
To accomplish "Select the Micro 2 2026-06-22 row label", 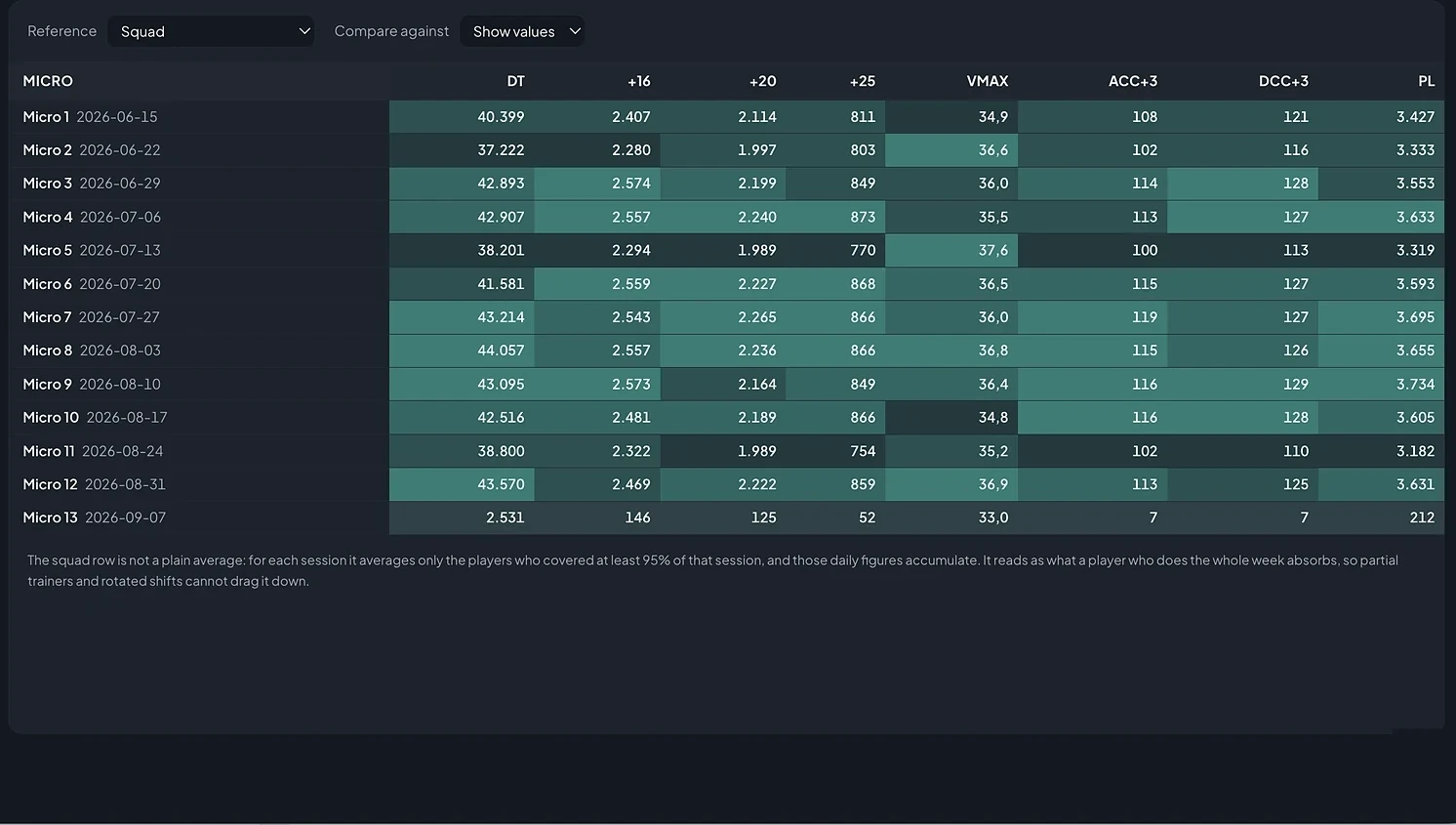I will point(92,150).
